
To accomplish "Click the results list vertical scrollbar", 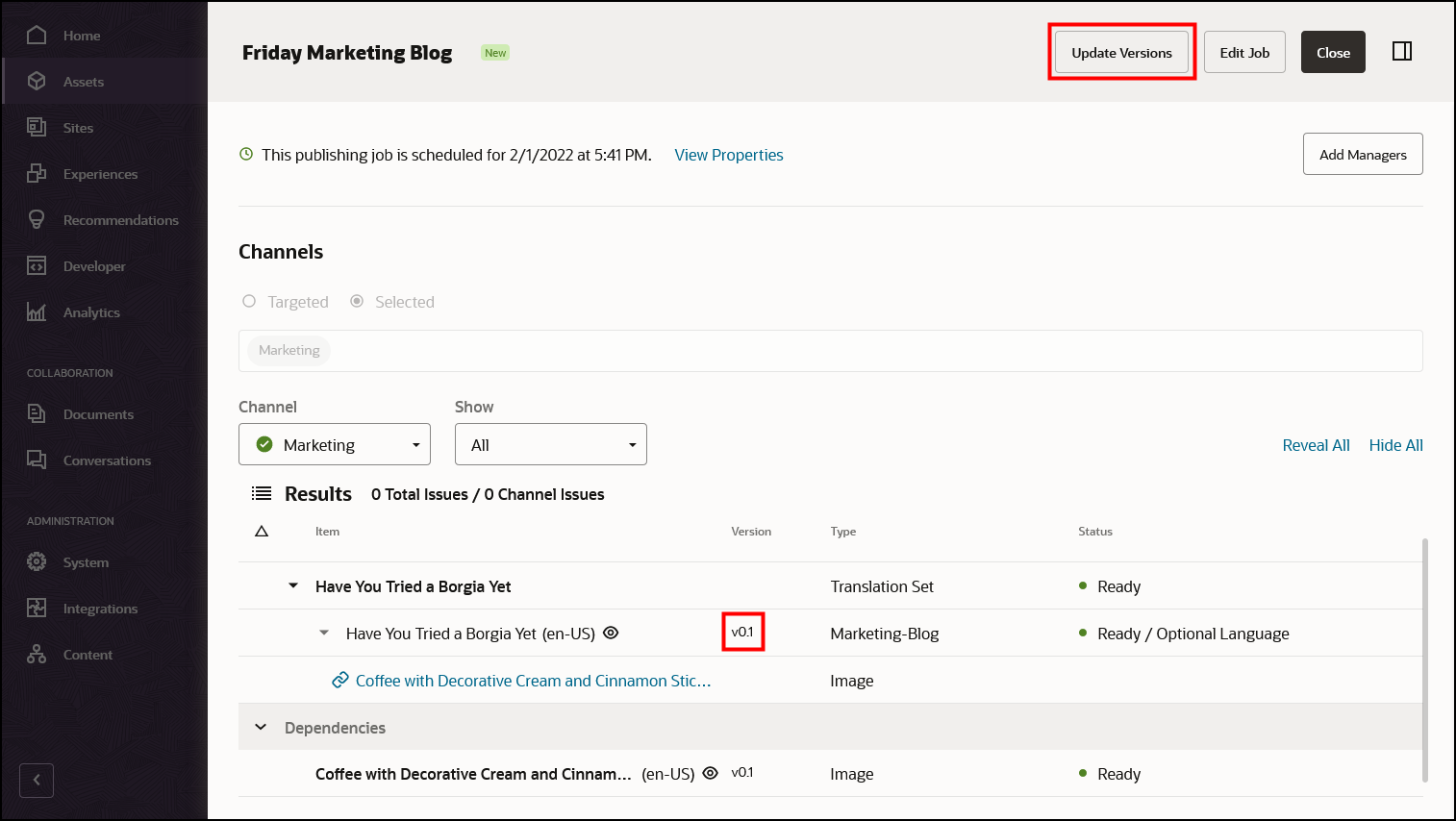I will [x=1425, y=660].
